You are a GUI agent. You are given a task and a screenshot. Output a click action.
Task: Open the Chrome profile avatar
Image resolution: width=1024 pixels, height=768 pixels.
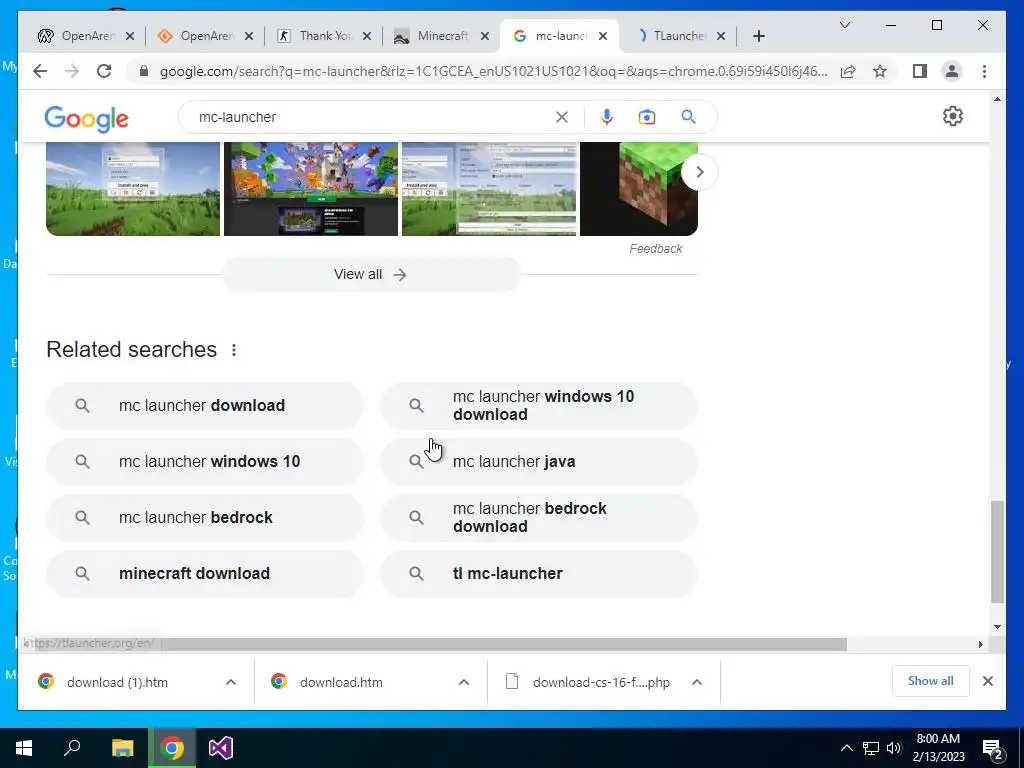[x=952, y=71]
